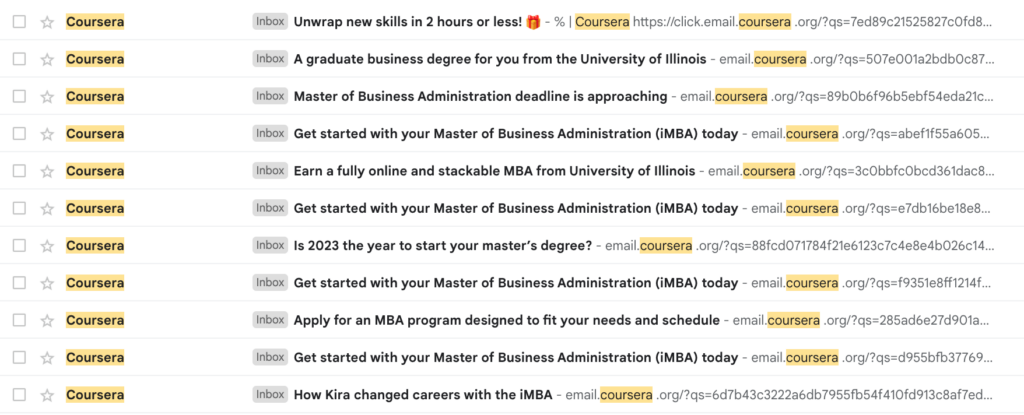Star the 'A graduate business degree' email

pos(47,59)
